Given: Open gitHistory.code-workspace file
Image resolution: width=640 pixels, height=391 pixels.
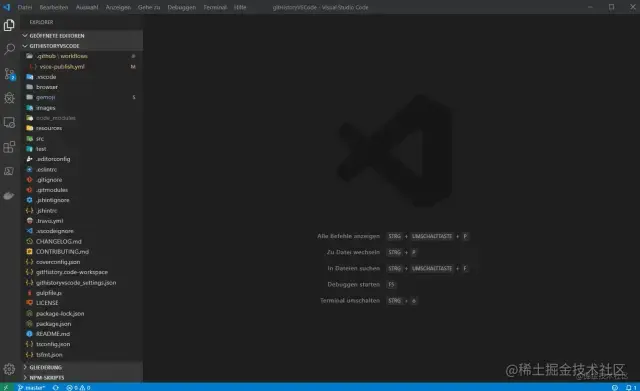Looking at the screenshot, I should 82,272.
